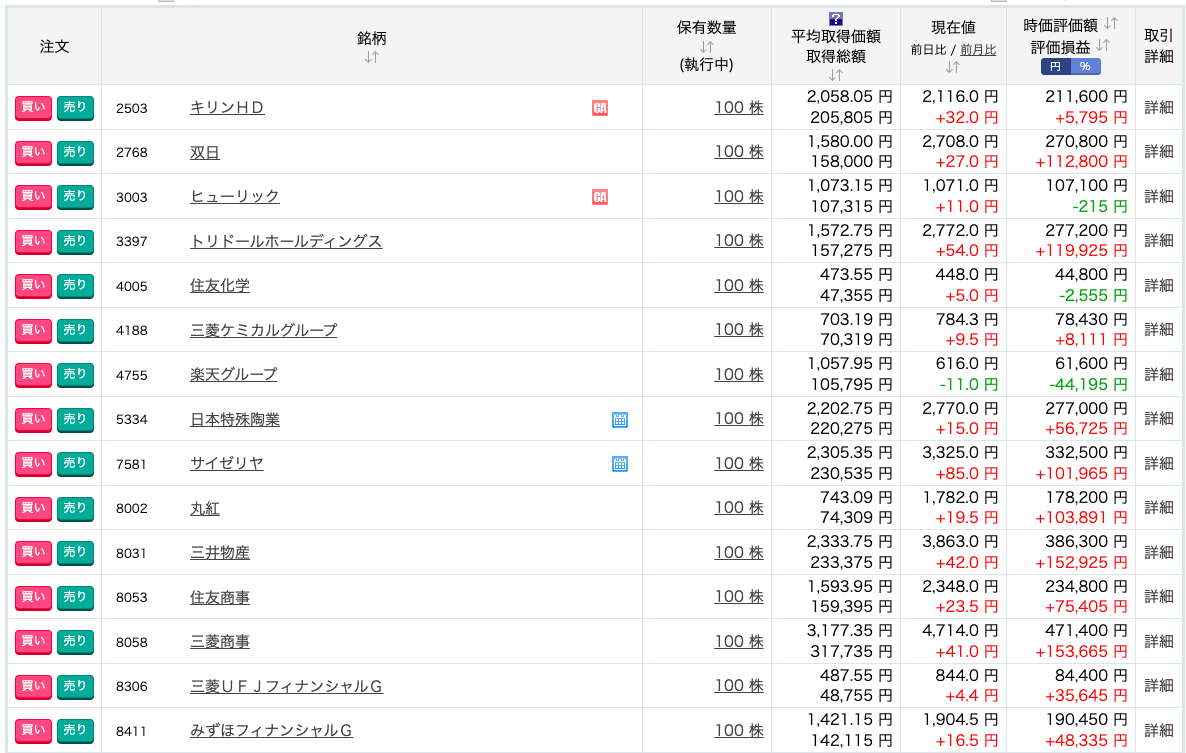The image size is (1186, 753).
Task: Click 売り button for トリドールホールディングス
Action: pyautogui.click(x=75, y=242)
